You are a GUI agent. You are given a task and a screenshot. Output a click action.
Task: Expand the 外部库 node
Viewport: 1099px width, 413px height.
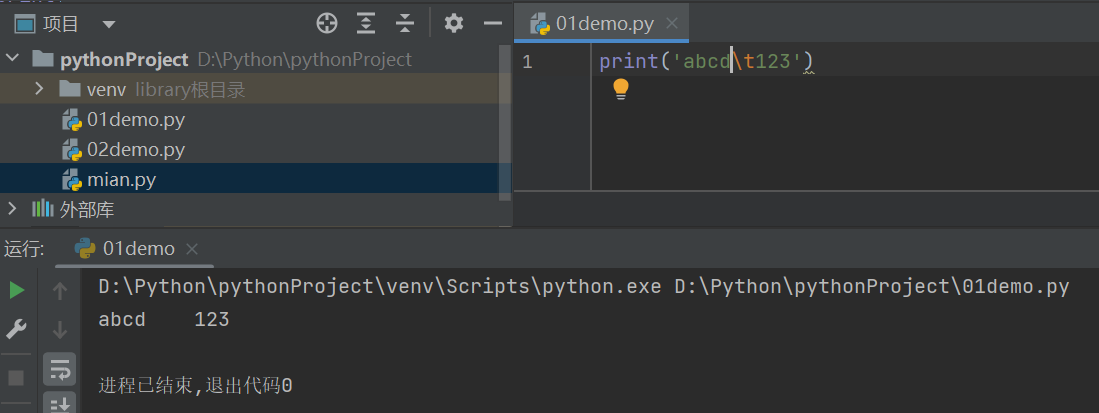(x=13, y=209)
